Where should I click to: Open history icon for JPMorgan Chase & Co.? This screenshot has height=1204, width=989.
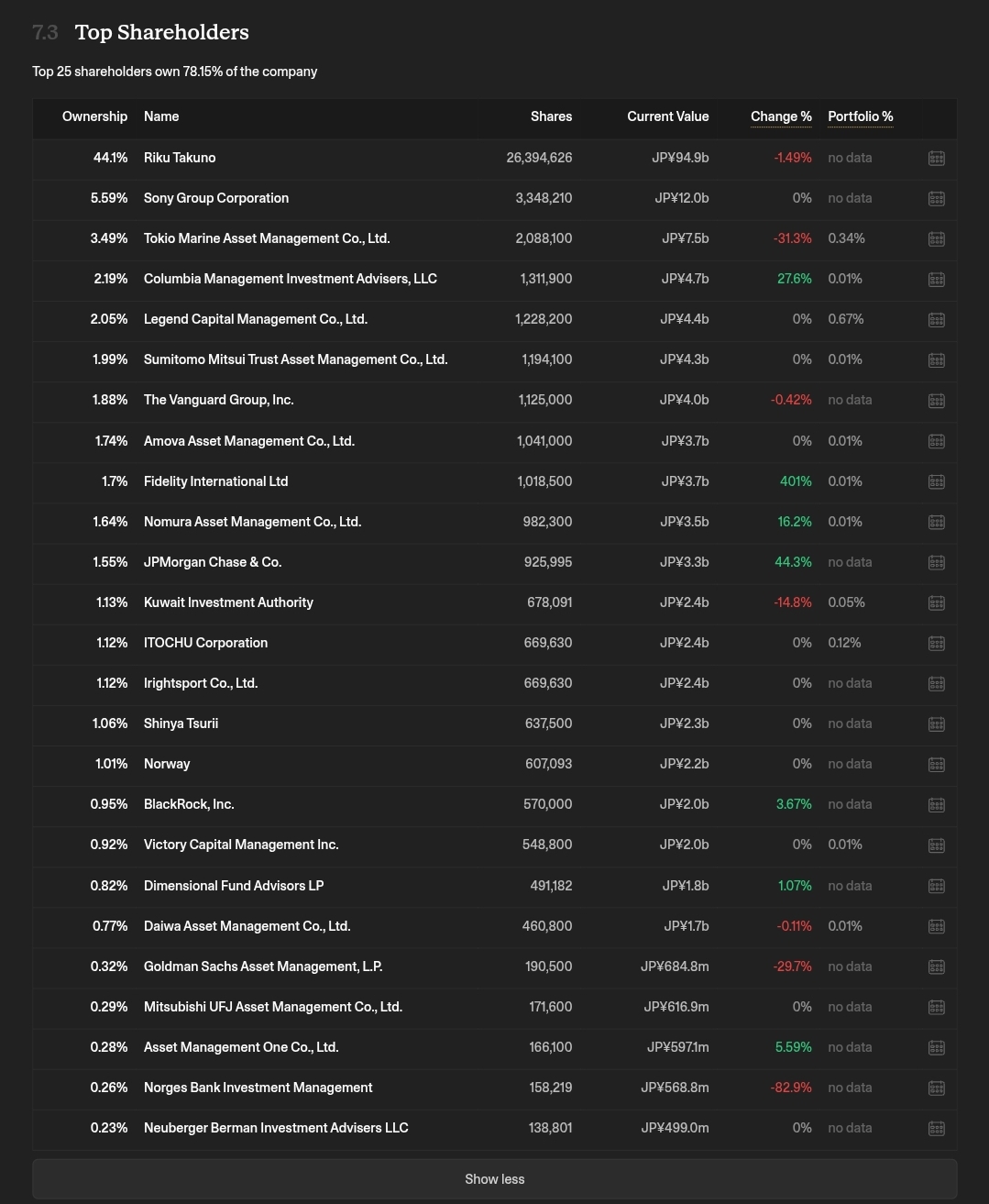pyautogui.click(x=936, y=562)
